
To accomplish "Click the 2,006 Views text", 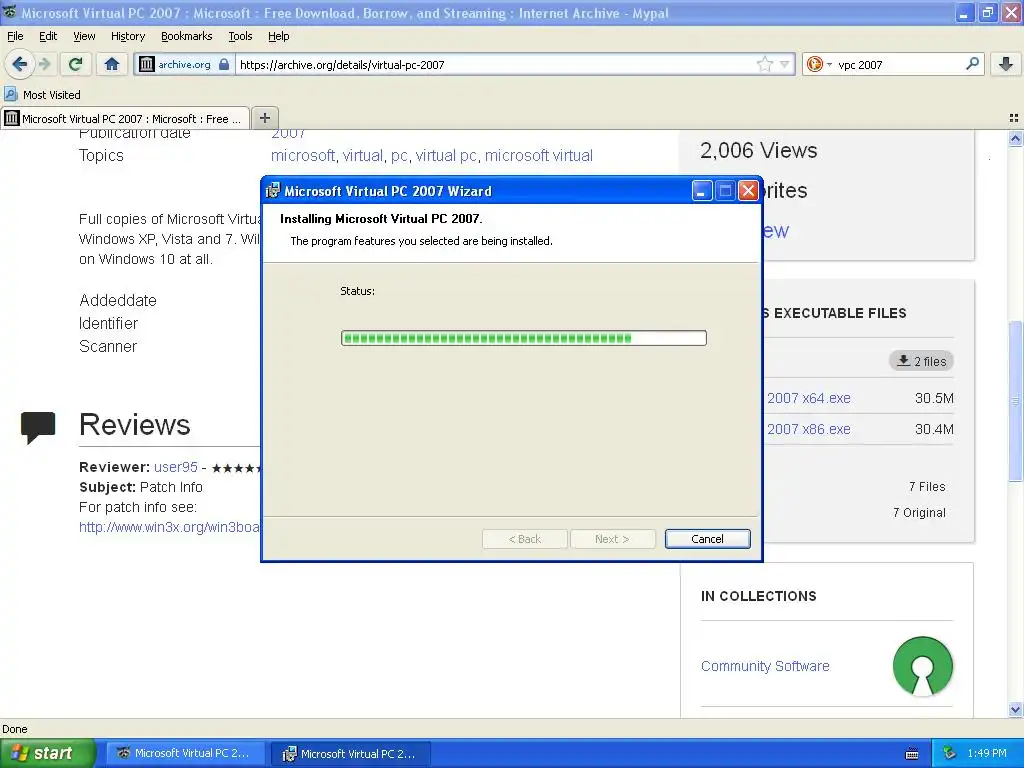I will 758,150.
